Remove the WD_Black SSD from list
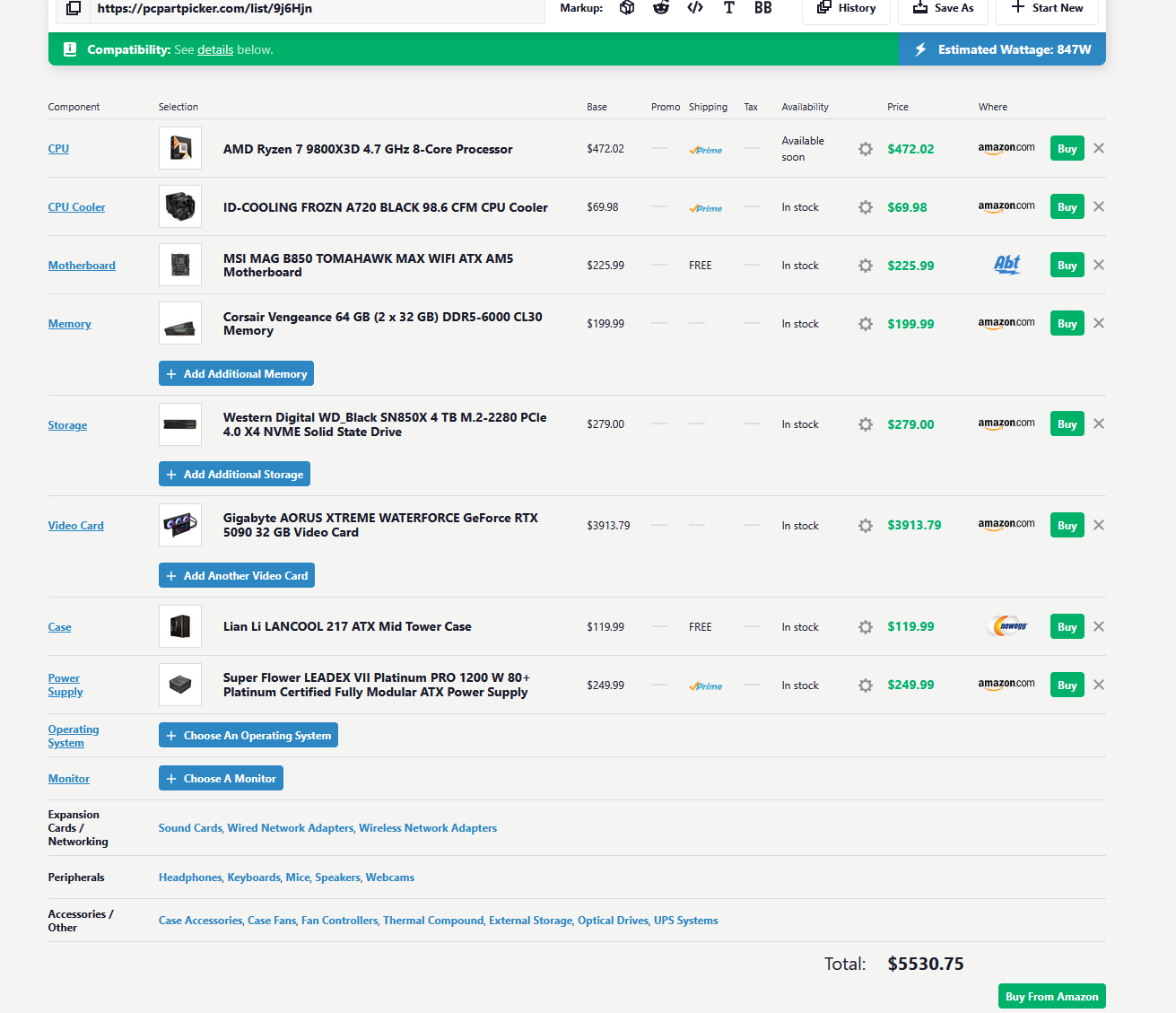 [1099, 424]
